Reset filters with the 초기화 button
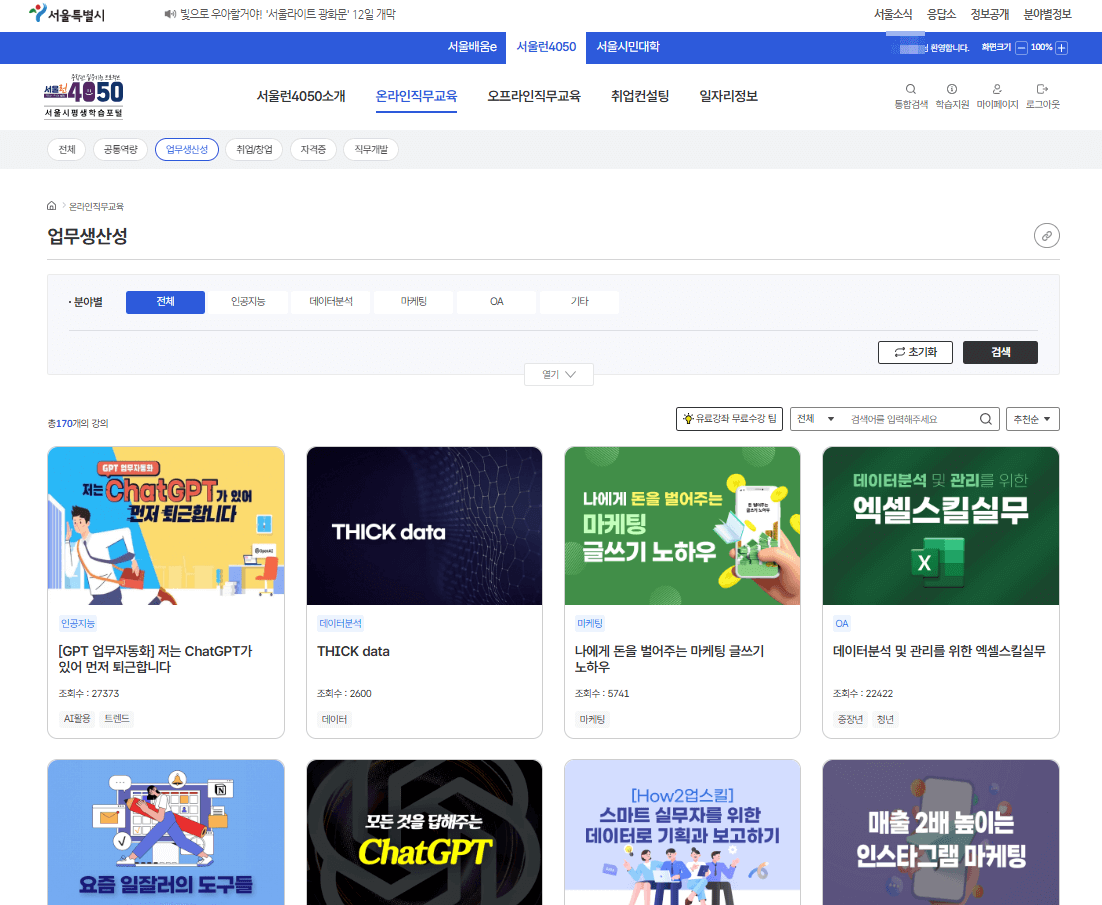Viewport: 1102px width, 905px height. coord(915,352)
